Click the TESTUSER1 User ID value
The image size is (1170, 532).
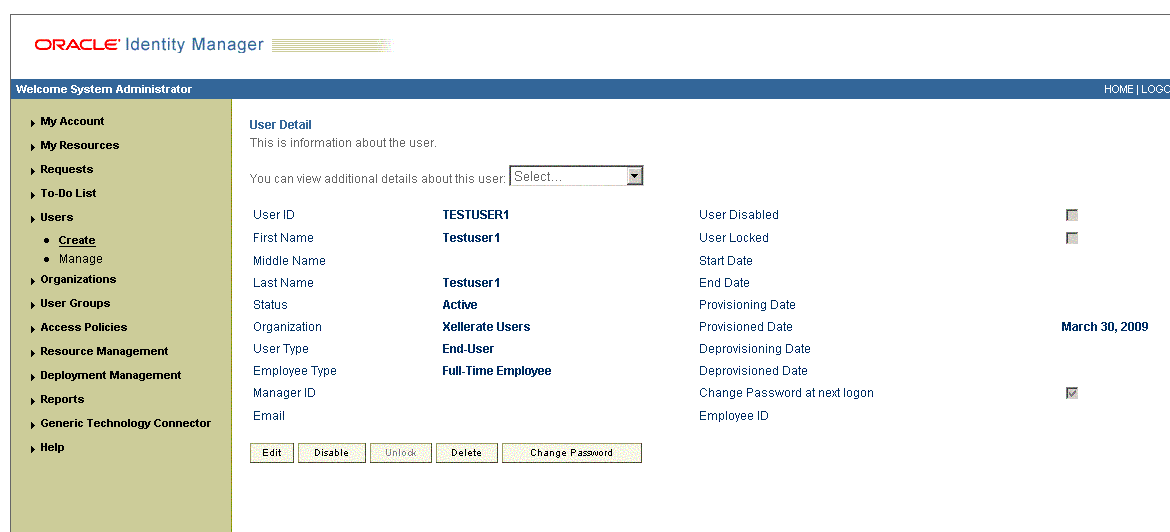[x=475, y=215]
